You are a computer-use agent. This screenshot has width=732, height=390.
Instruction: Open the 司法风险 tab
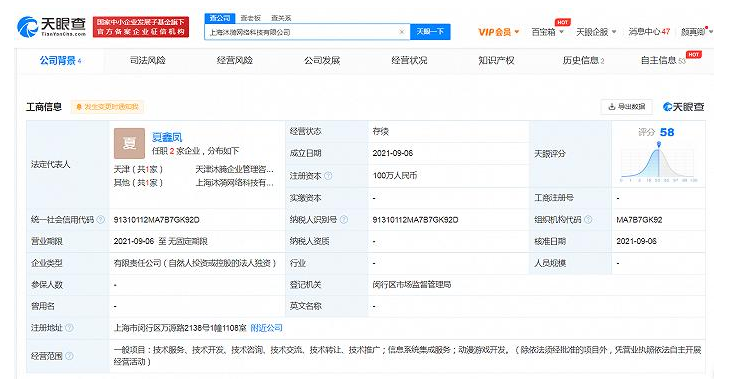coord(148,61)
